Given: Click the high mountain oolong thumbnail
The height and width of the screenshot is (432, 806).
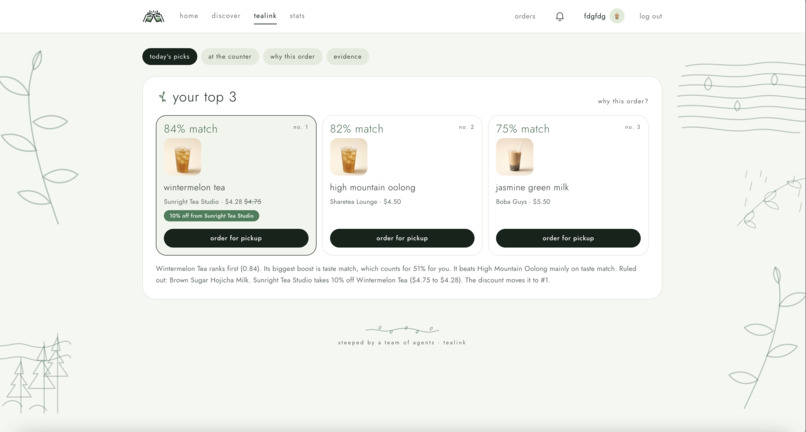Looking at the screenshot, I should click(x=349, y=157).
